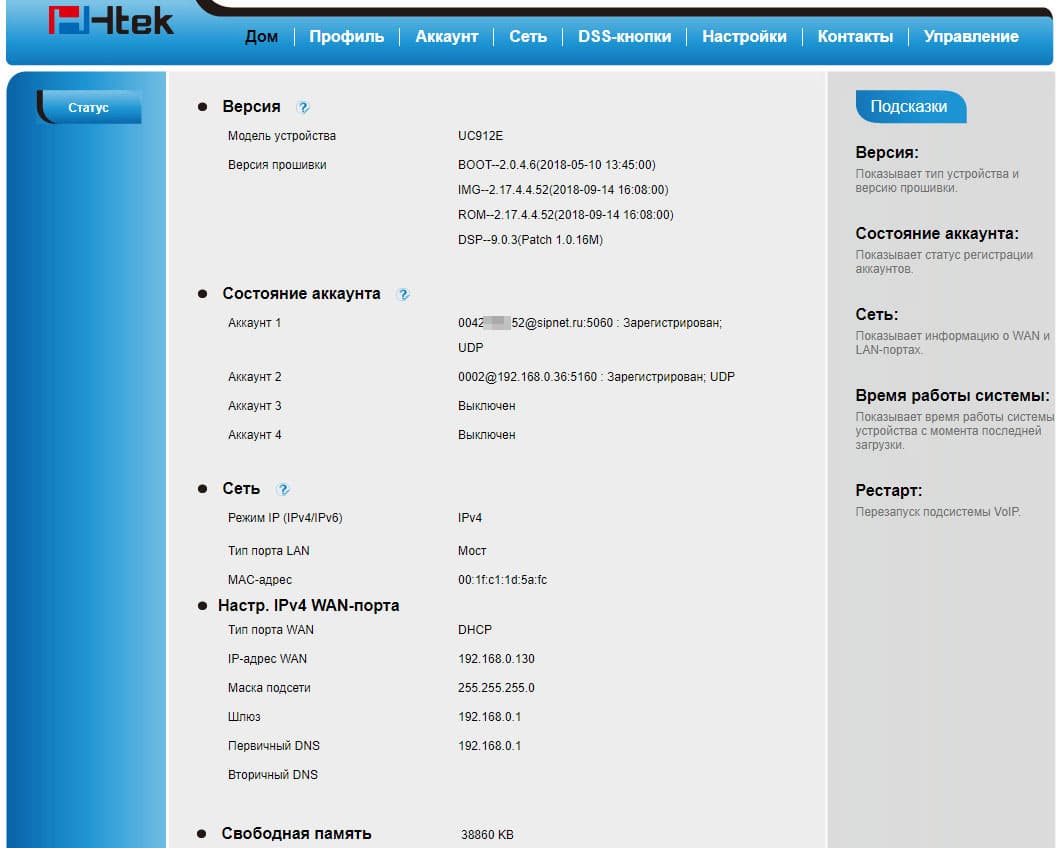Click the Перезапуск подсистемы VoIP hint text
This screenshot has height=848, width=1061.
pos(938,512)
